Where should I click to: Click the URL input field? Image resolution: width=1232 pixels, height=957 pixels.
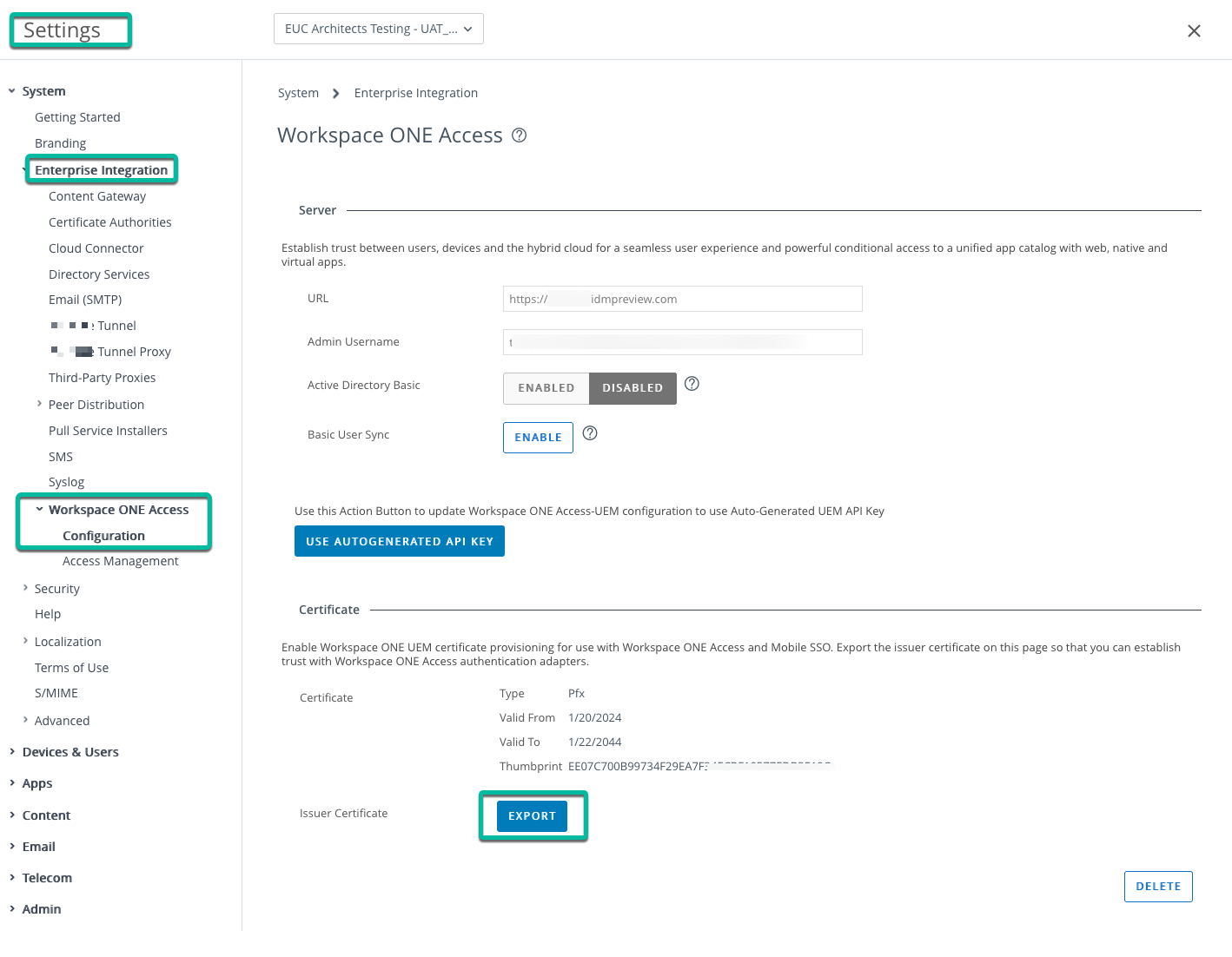coord(682,299)
